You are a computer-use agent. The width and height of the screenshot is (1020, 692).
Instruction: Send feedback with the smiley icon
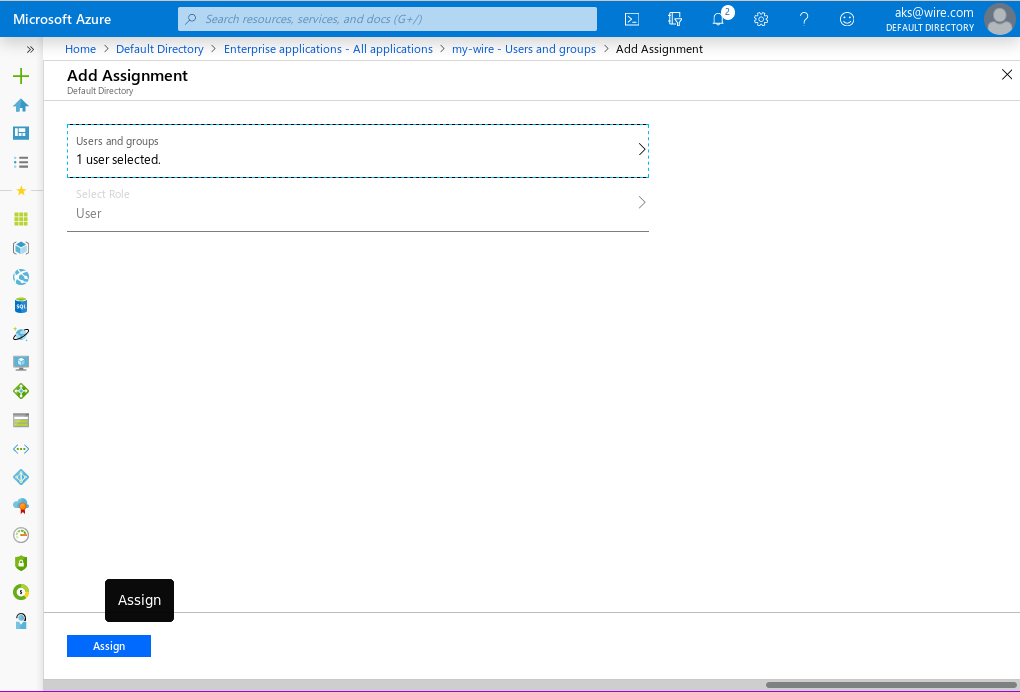click(x=847, y=19)
